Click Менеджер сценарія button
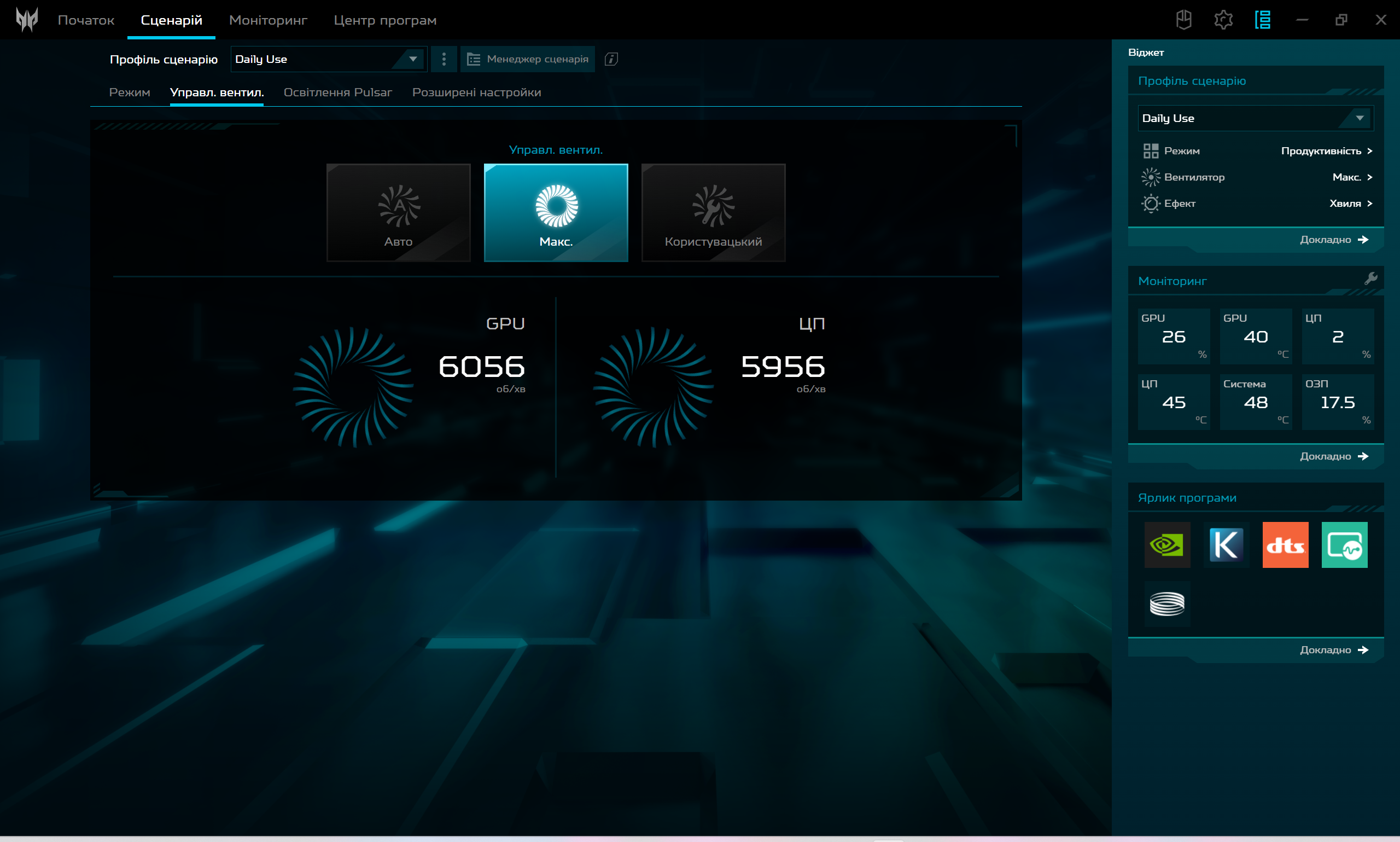 (x=527, y=59)
